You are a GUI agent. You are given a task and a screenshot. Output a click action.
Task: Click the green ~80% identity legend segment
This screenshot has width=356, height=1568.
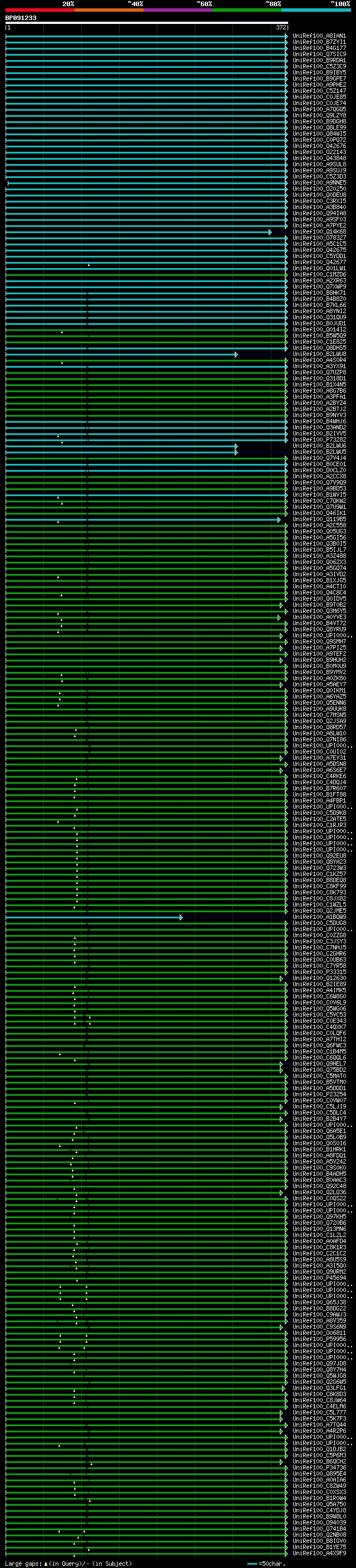coord(247,11)
